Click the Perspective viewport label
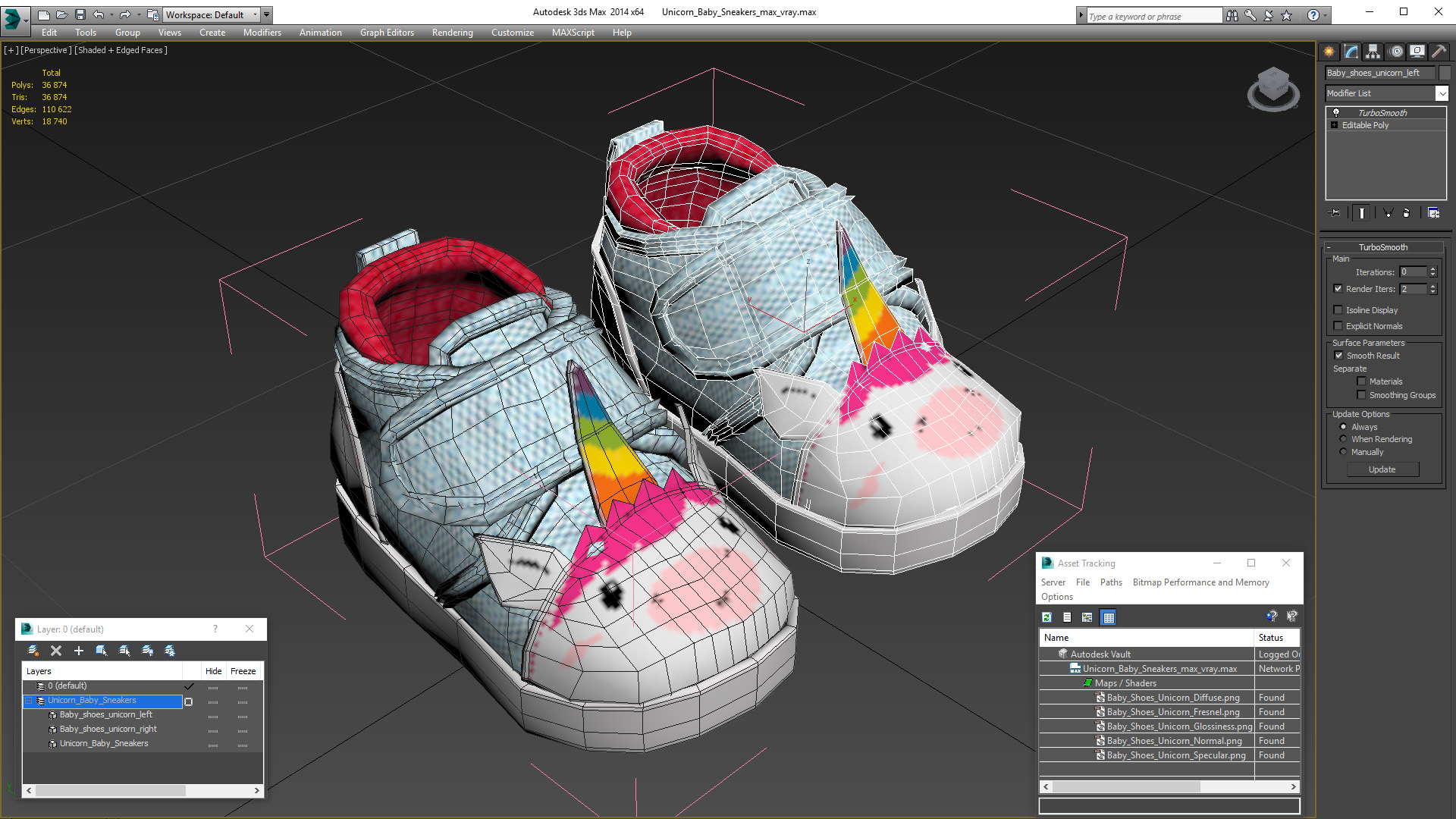Screen dimensions: 1456x819 tap(45, 50)
